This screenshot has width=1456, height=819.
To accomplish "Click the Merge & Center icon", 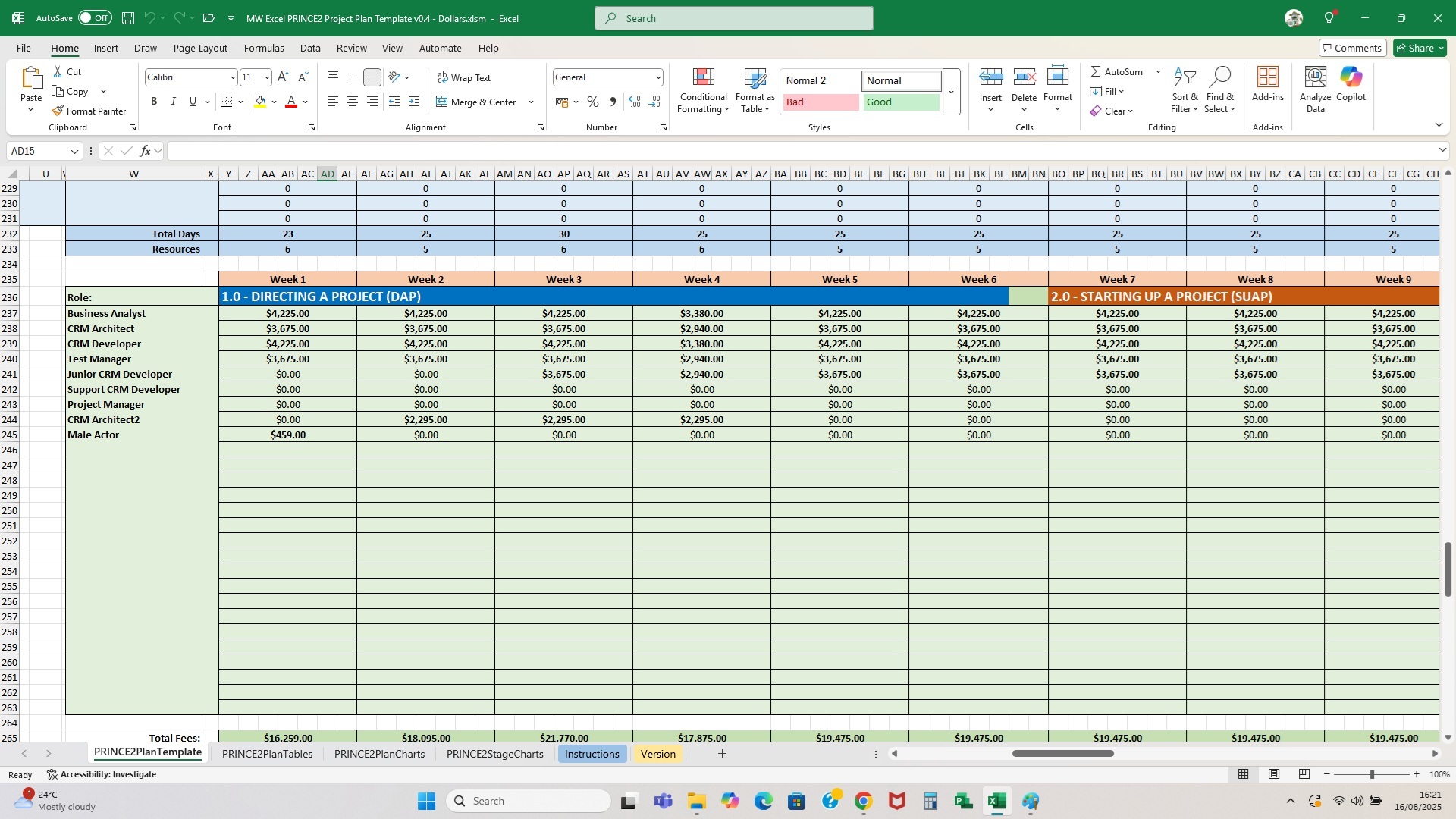I will tap(442, 102).
